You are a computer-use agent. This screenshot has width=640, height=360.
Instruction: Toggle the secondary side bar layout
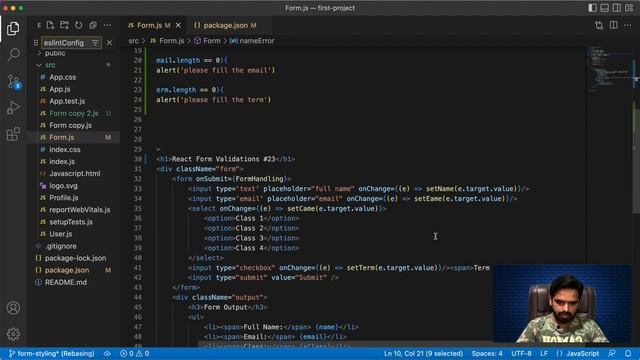[x=617, y=8]
